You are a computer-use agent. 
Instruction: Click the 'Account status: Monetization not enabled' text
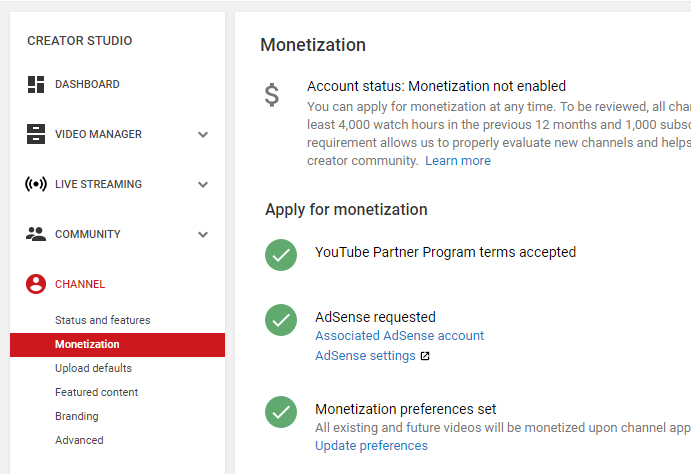click(x=436, y=86)
